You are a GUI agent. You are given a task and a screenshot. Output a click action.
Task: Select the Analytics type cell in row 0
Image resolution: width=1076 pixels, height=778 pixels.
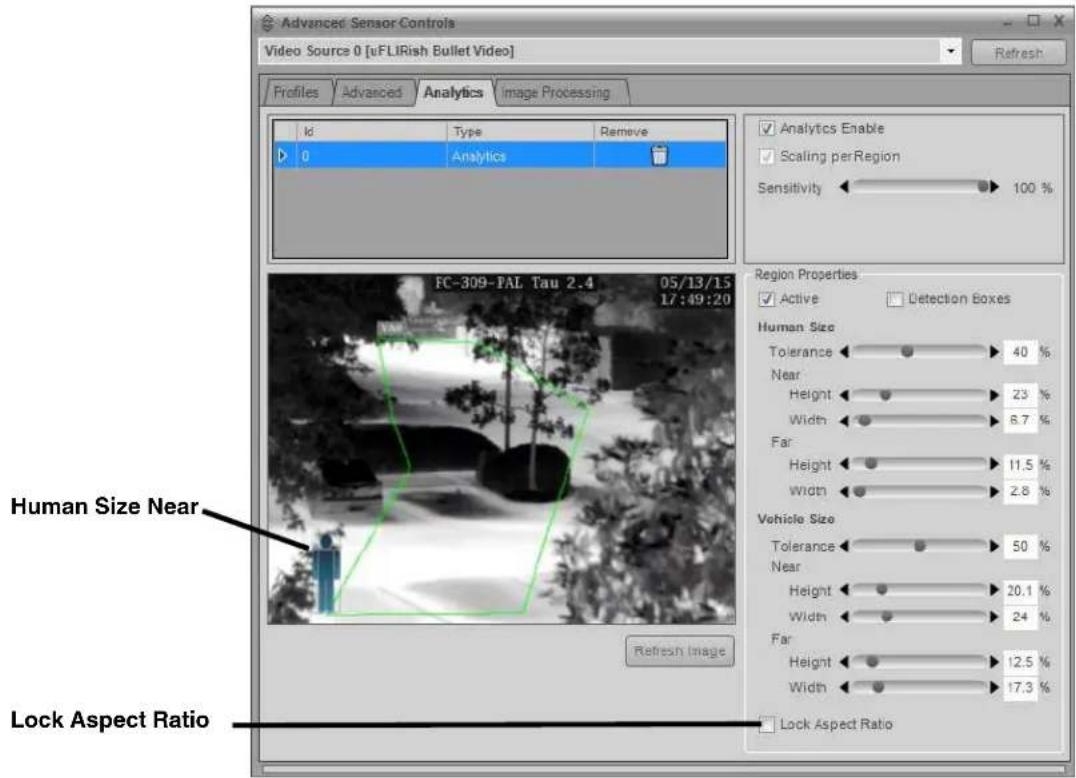tap(520, 156)
